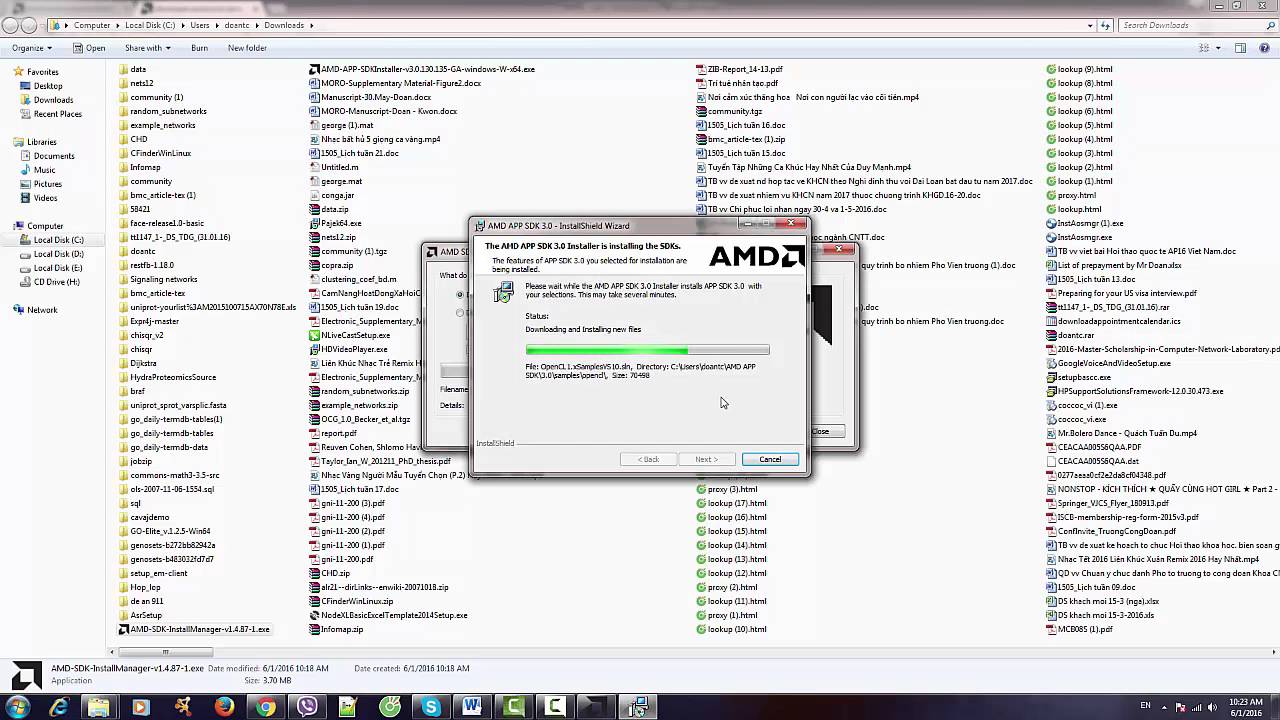Click Local Disk (C:) breadcrumb segment

click(148, 25)
